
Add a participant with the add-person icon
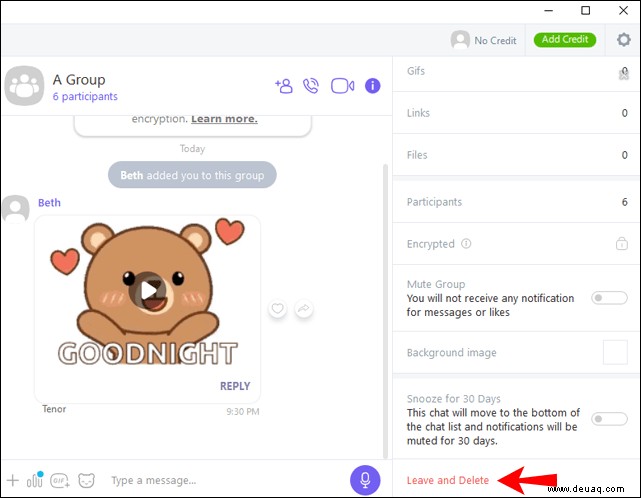point(284,86)
